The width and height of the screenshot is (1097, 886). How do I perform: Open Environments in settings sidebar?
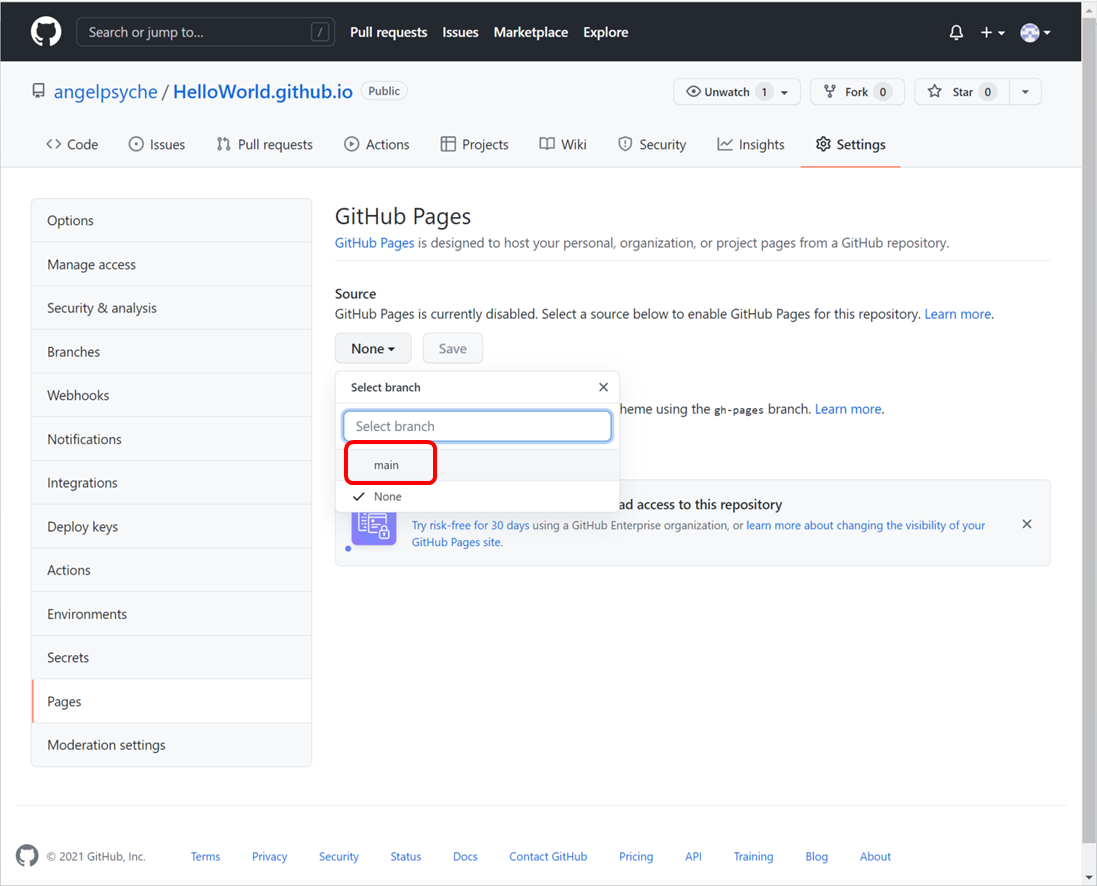coord(171,614)
